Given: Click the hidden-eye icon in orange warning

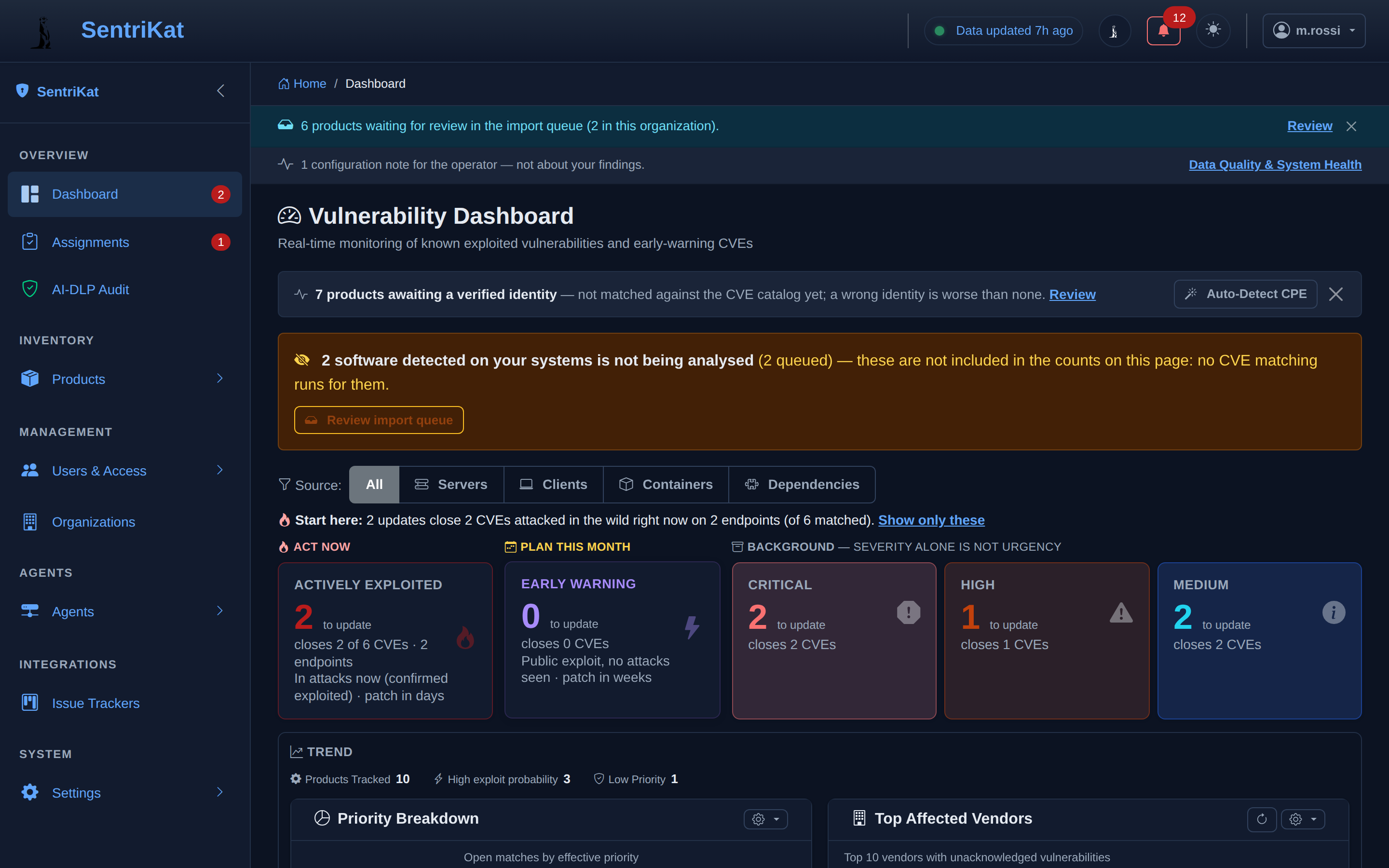Looking at the screenshot, I should (x=302, y=360).
